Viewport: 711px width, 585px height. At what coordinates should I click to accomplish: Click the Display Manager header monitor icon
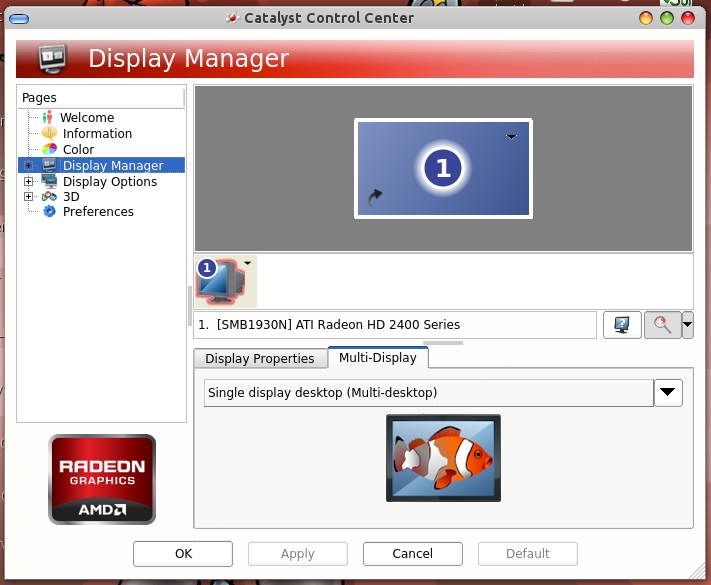(52, 59)
